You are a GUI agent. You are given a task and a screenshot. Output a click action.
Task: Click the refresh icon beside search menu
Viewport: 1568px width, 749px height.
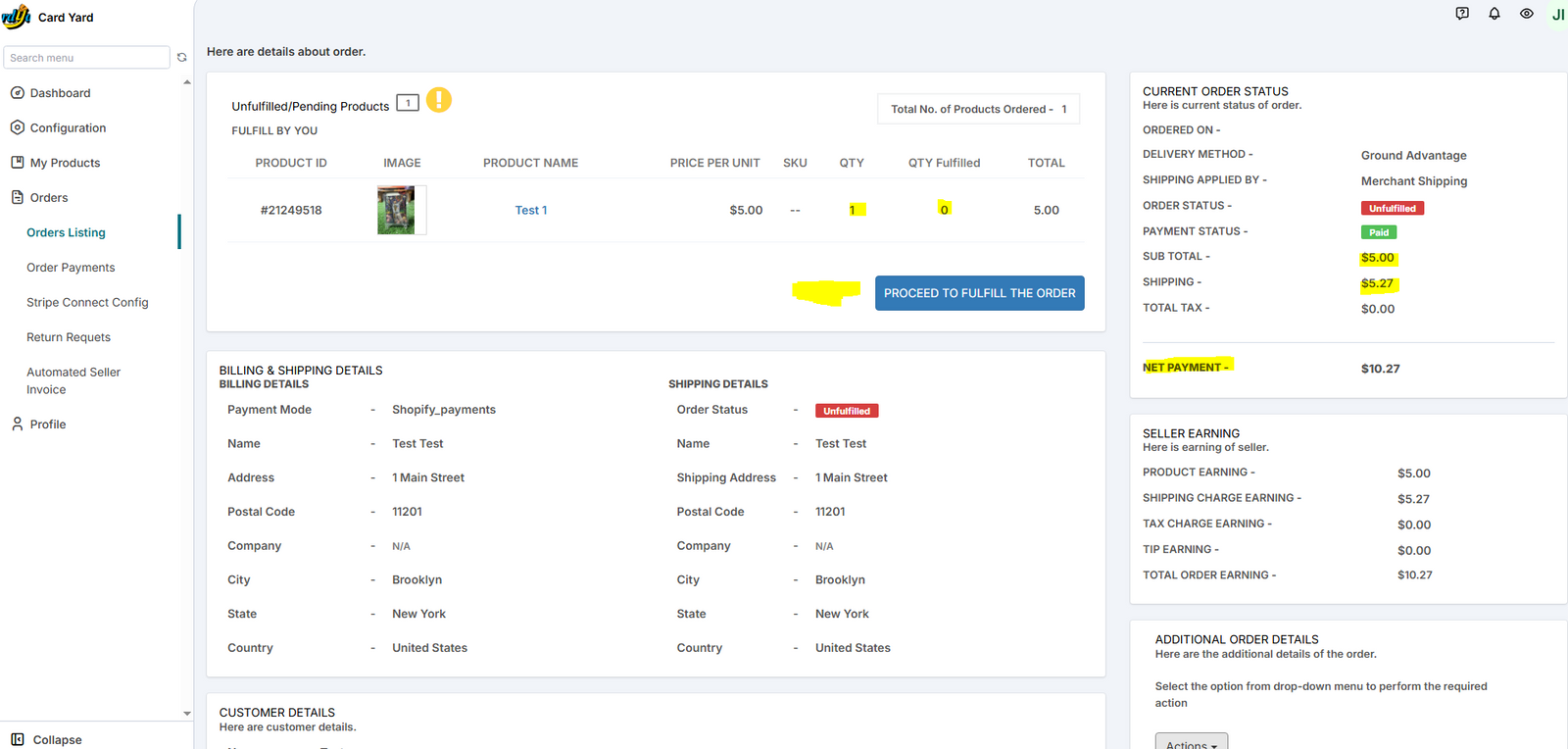[x=181, y=58]
